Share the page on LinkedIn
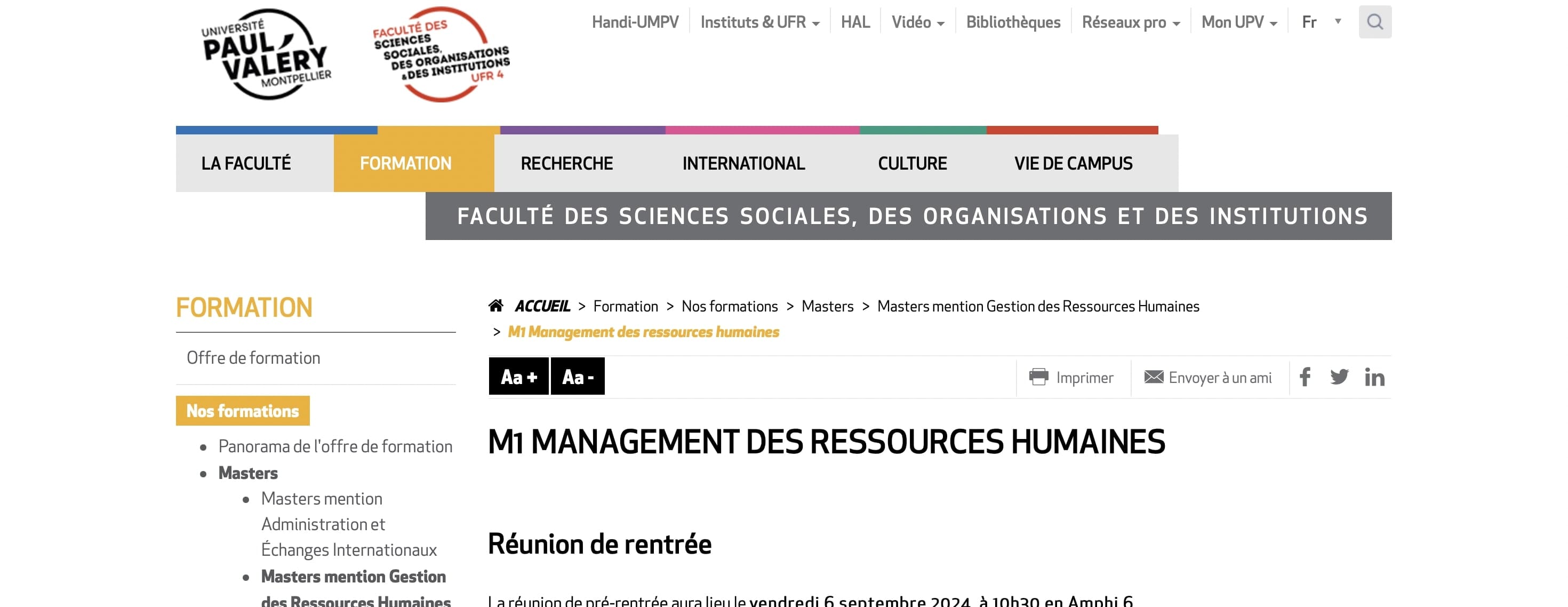Viewport: 1568px width, 607px height. pyautogui.click(x=1374, y=377)
